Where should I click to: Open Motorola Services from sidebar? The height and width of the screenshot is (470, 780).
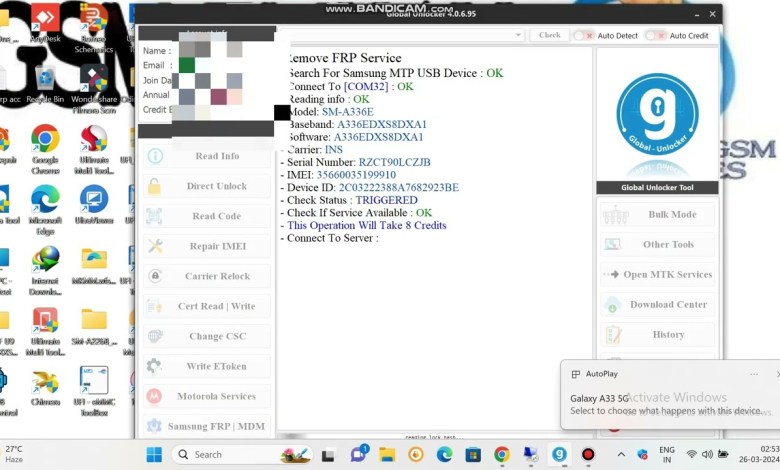point(206,396)
